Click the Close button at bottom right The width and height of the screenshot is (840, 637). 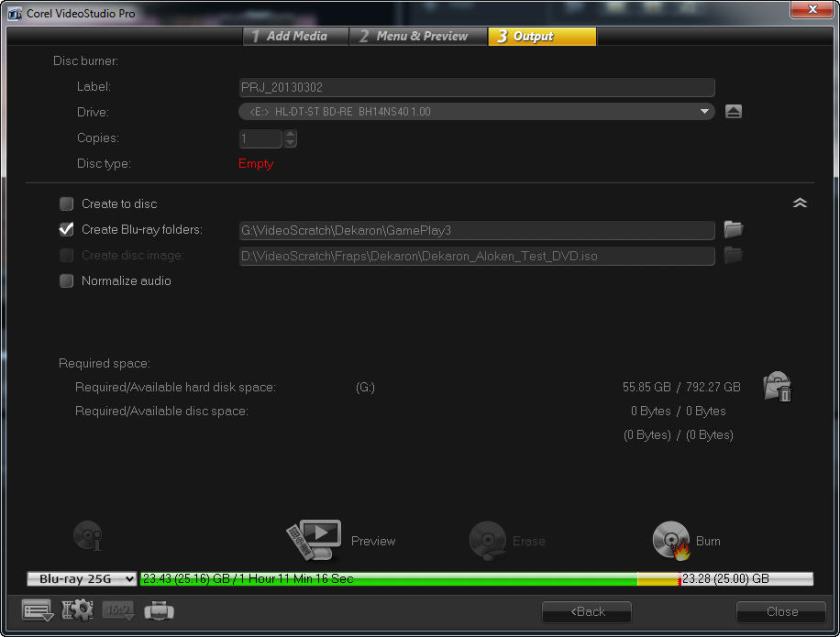coord(781,612)
